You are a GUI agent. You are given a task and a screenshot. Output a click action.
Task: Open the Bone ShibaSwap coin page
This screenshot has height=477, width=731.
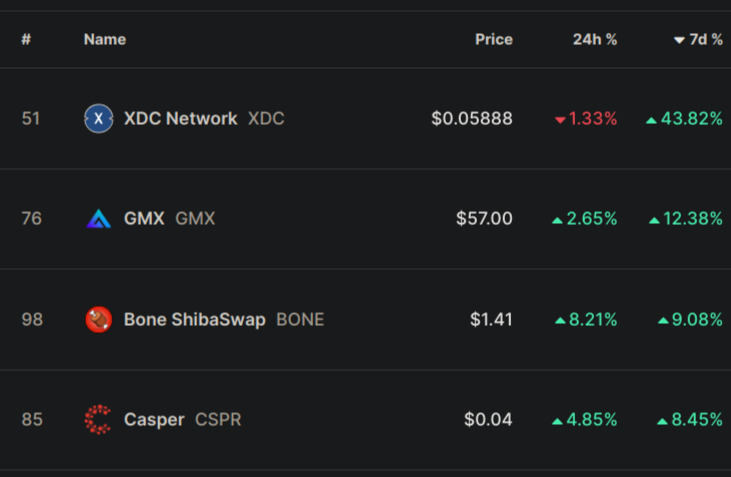pos(195,319)
